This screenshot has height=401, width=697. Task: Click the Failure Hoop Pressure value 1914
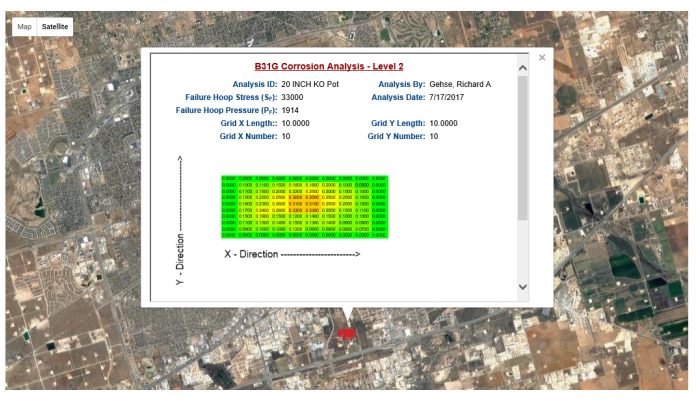click(290, 110)
